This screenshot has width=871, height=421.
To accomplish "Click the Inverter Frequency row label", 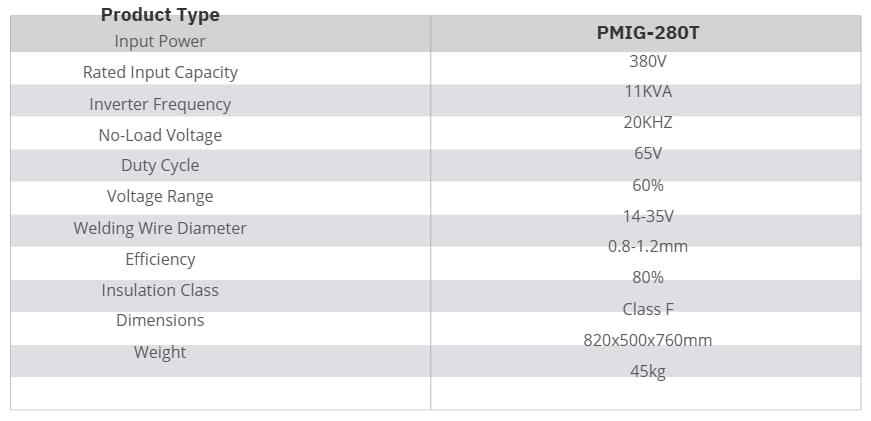I will 160,104.
